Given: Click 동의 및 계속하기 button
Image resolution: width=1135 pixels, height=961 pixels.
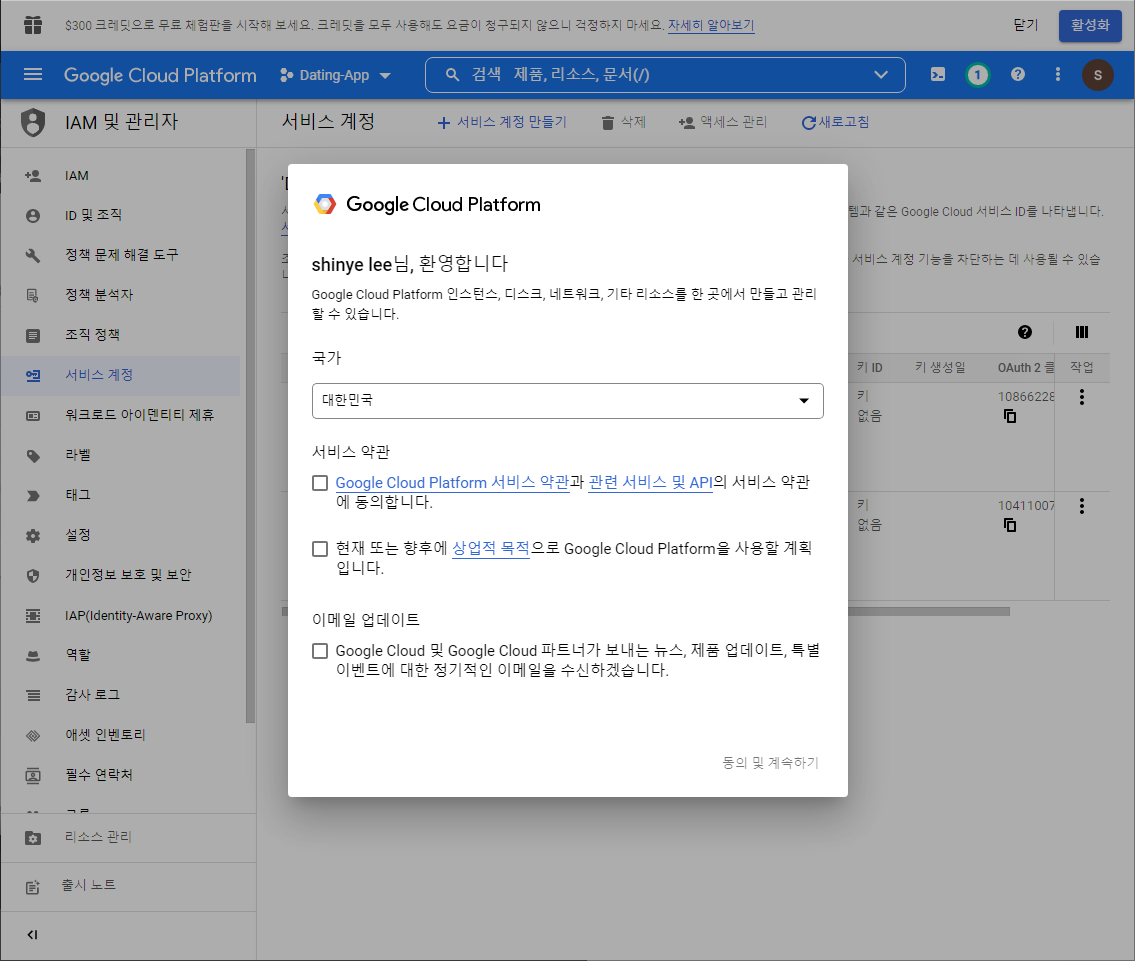Looking at the screenshot, I should (x=770, y=763).
